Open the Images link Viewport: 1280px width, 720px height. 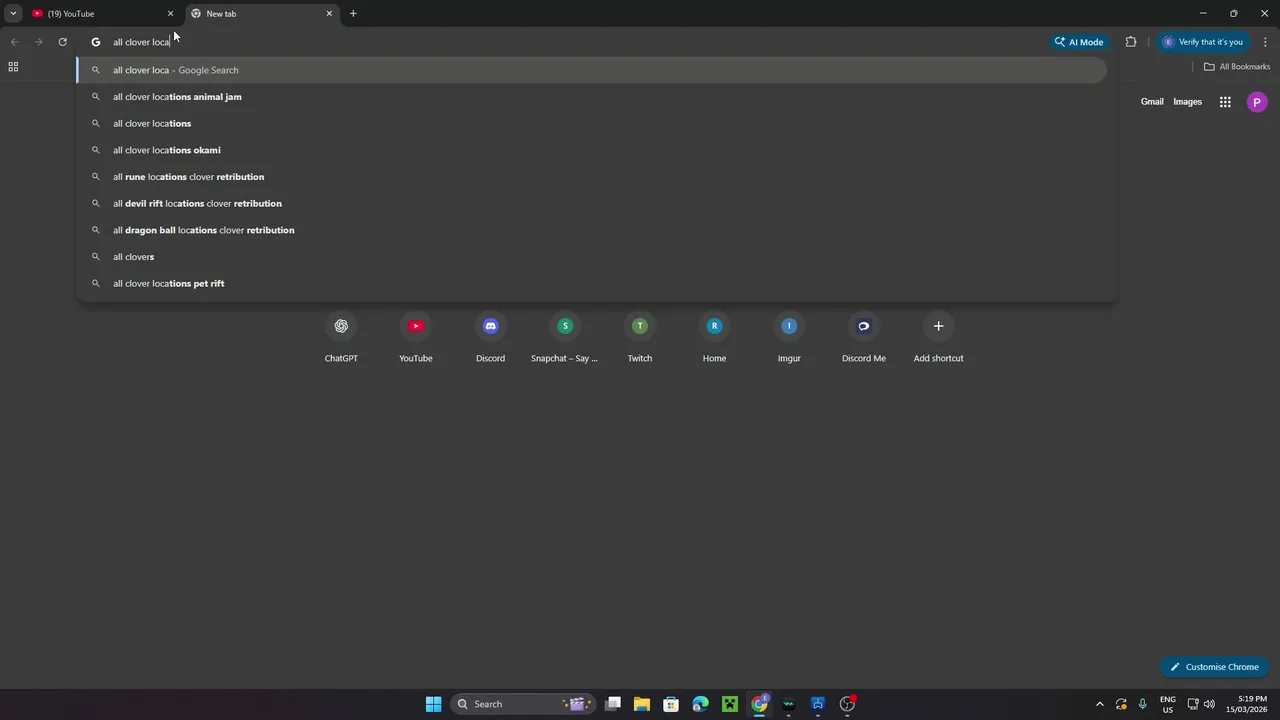pyautogui.click(x=1187, y=102)
